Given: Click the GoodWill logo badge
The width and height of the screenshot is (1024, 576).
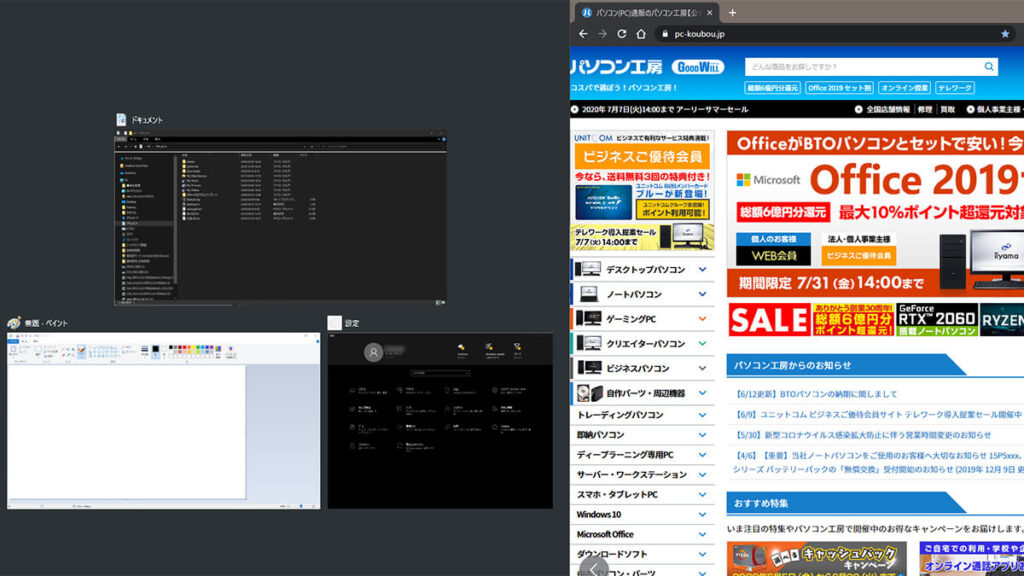Looking at the screenshot, I should coord(697,67).
